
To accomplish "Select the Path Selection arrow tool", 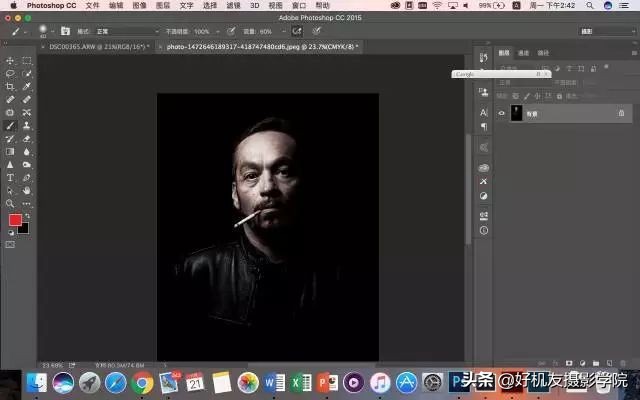I will (10, 191).
